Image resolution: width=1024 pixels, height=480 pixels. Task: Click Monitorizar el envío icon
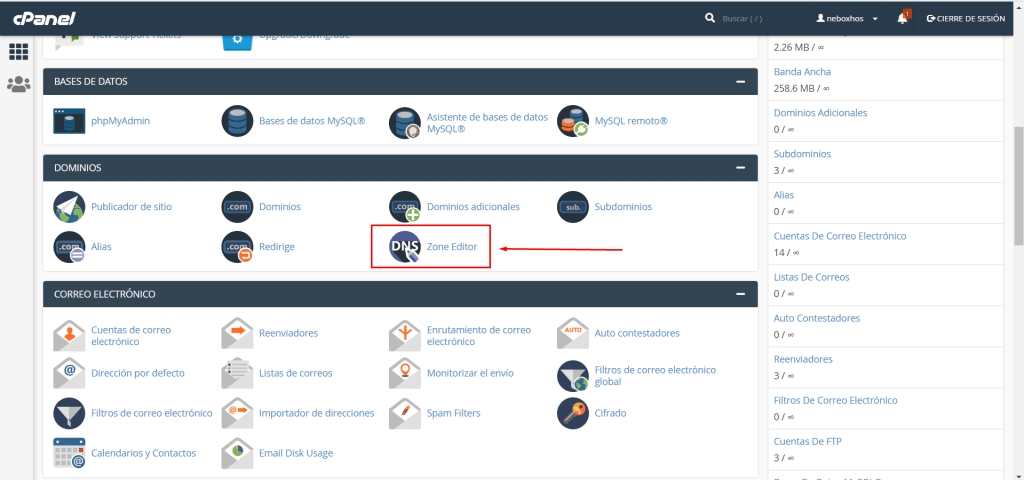coord(405,374)
